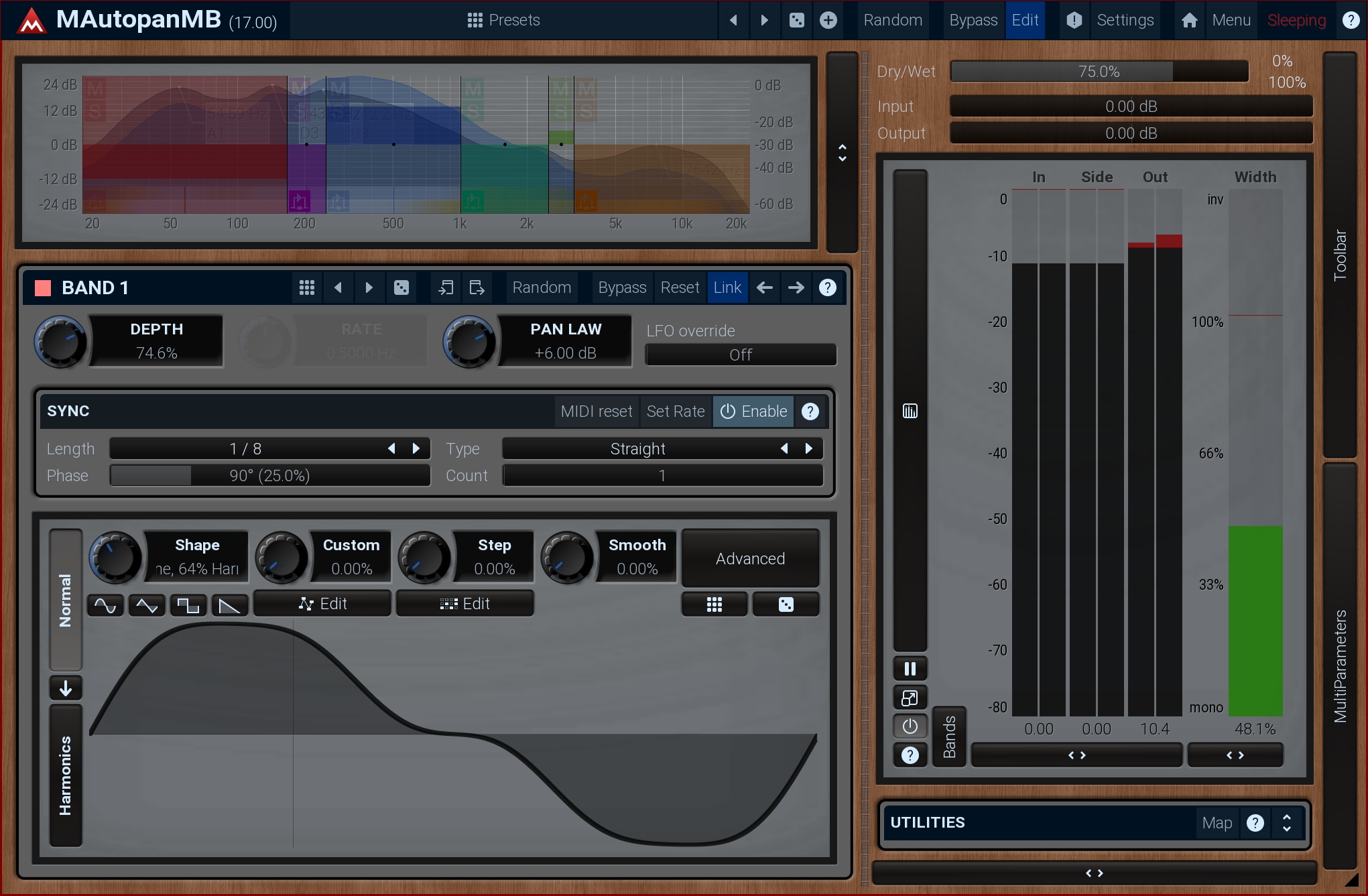
Task: Click the Advanced button
Action: [x=750, y=558]
